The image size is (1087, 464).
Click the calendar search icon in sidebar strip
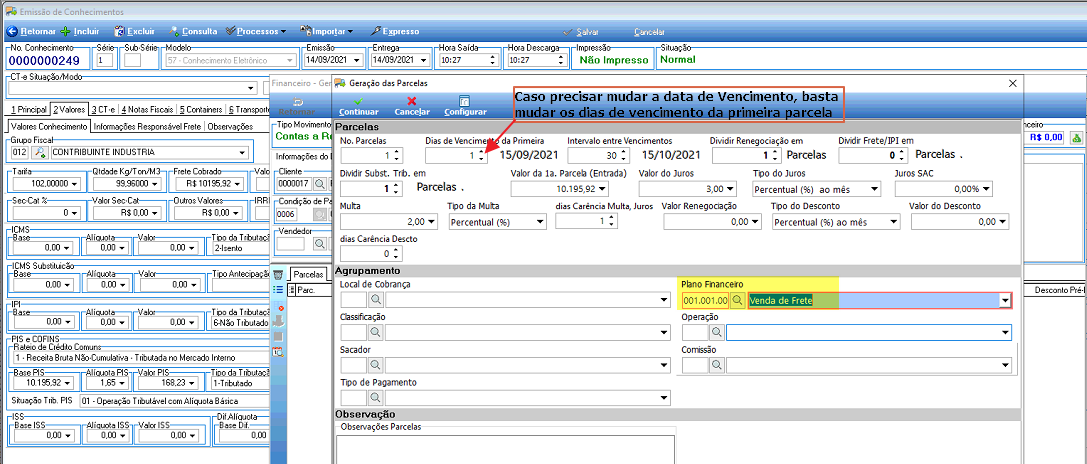[278, 352]
